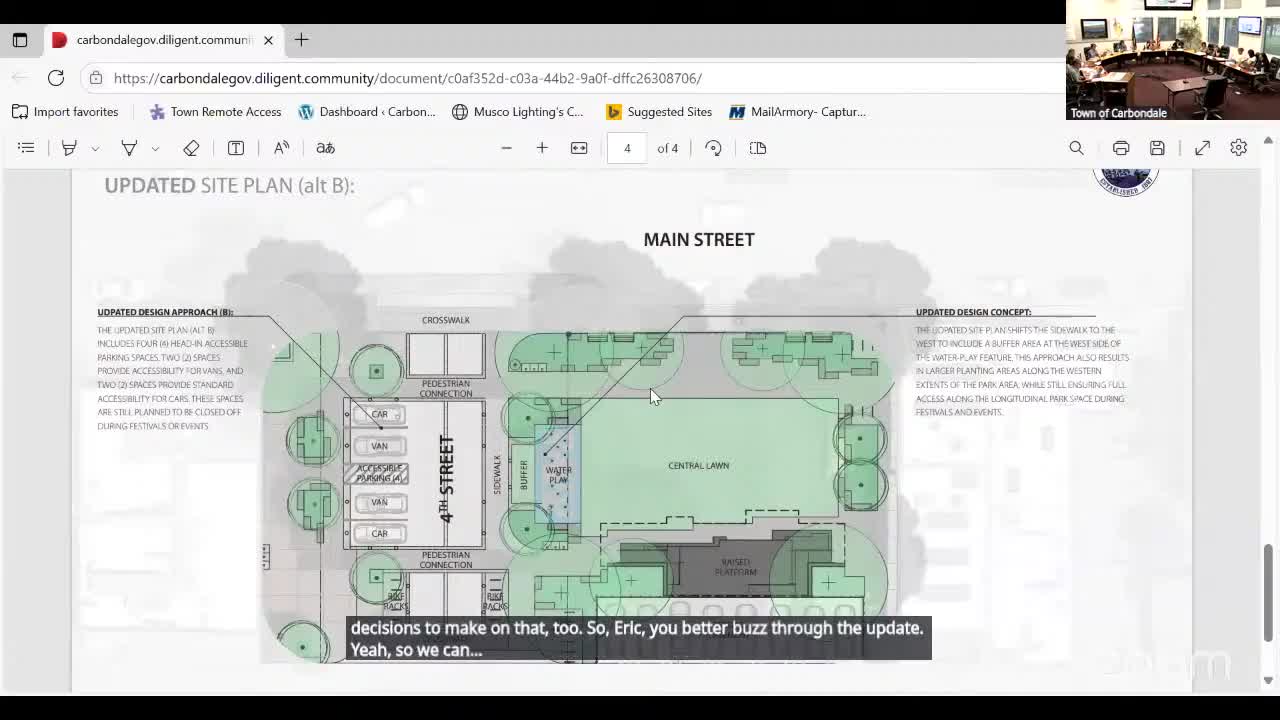View site information icon
Screen dimensions: 1280x720
pos(95,78)
